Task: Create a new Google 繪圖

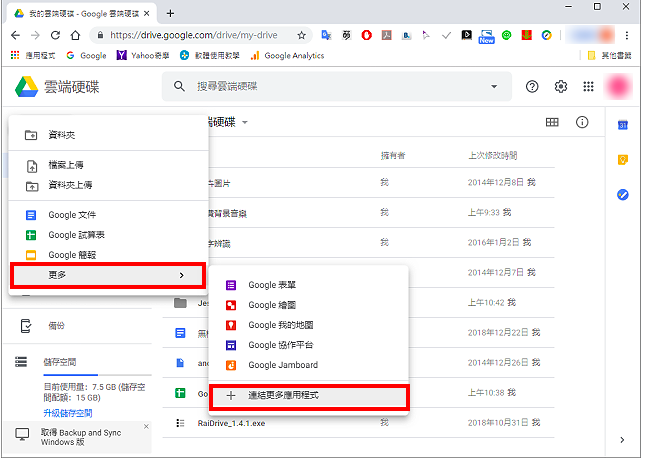Action: pos(308,305)
